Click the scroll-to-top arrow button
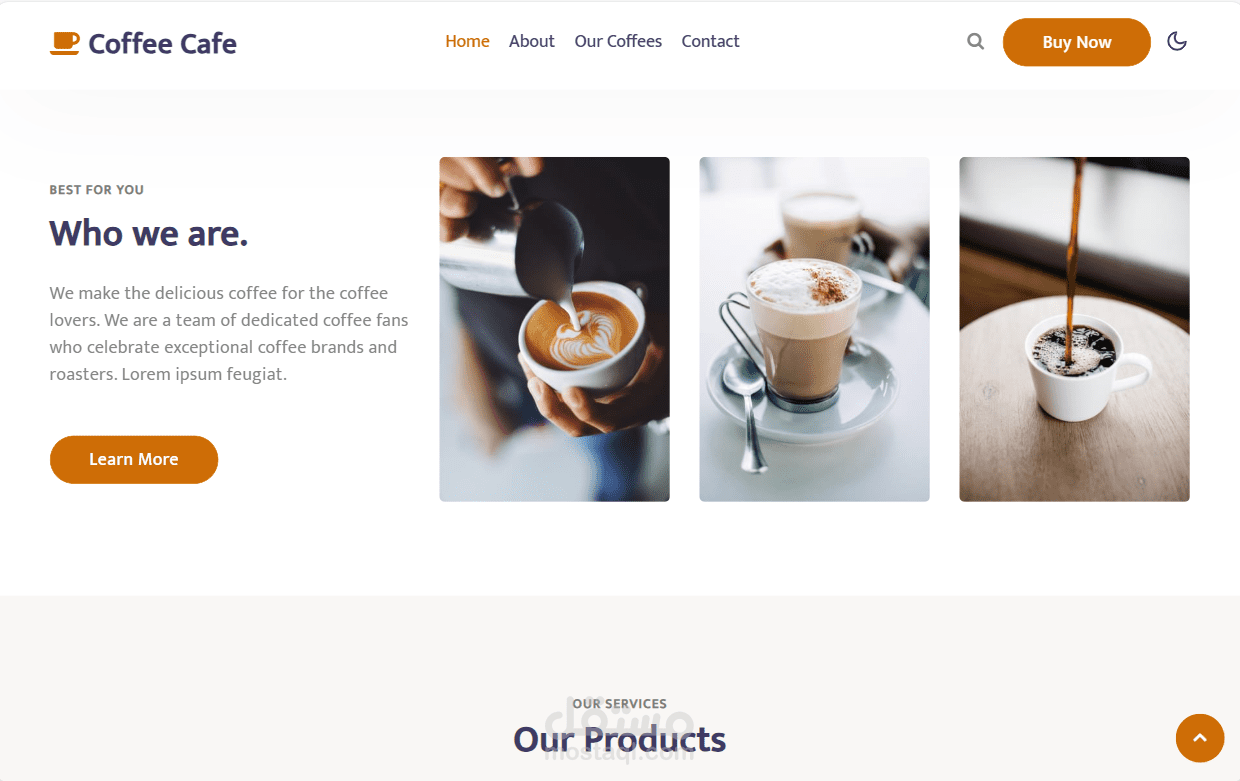This screenshot has width=1240, height=781. point(1200,738)
